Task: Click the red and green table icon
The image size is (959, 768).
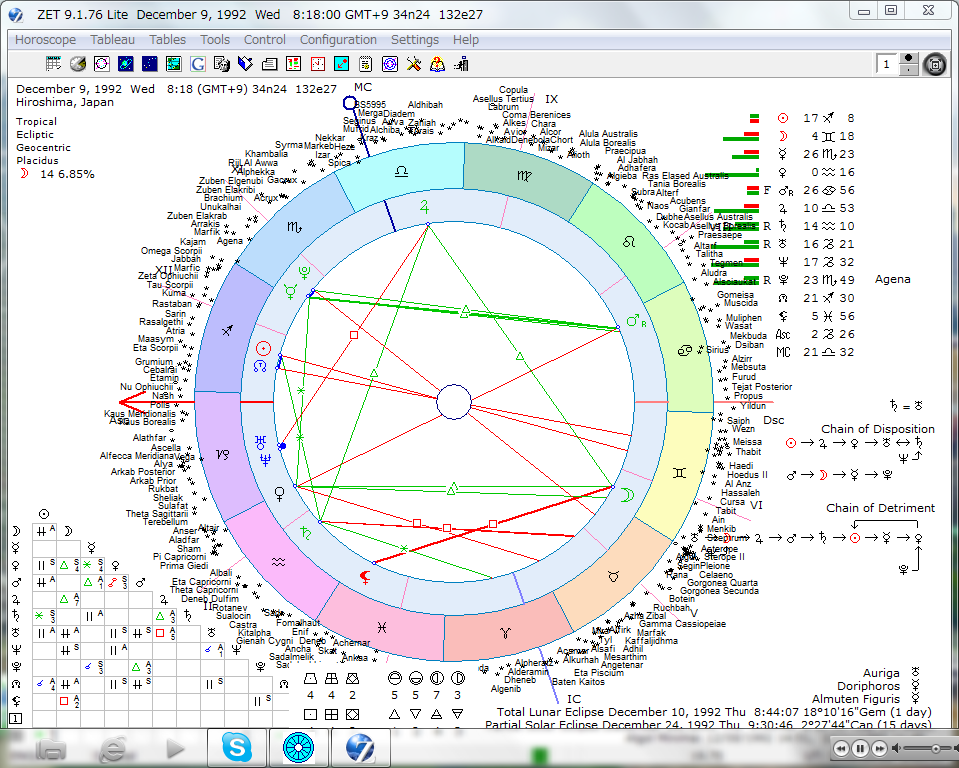Action: click(x=294, y=64)
